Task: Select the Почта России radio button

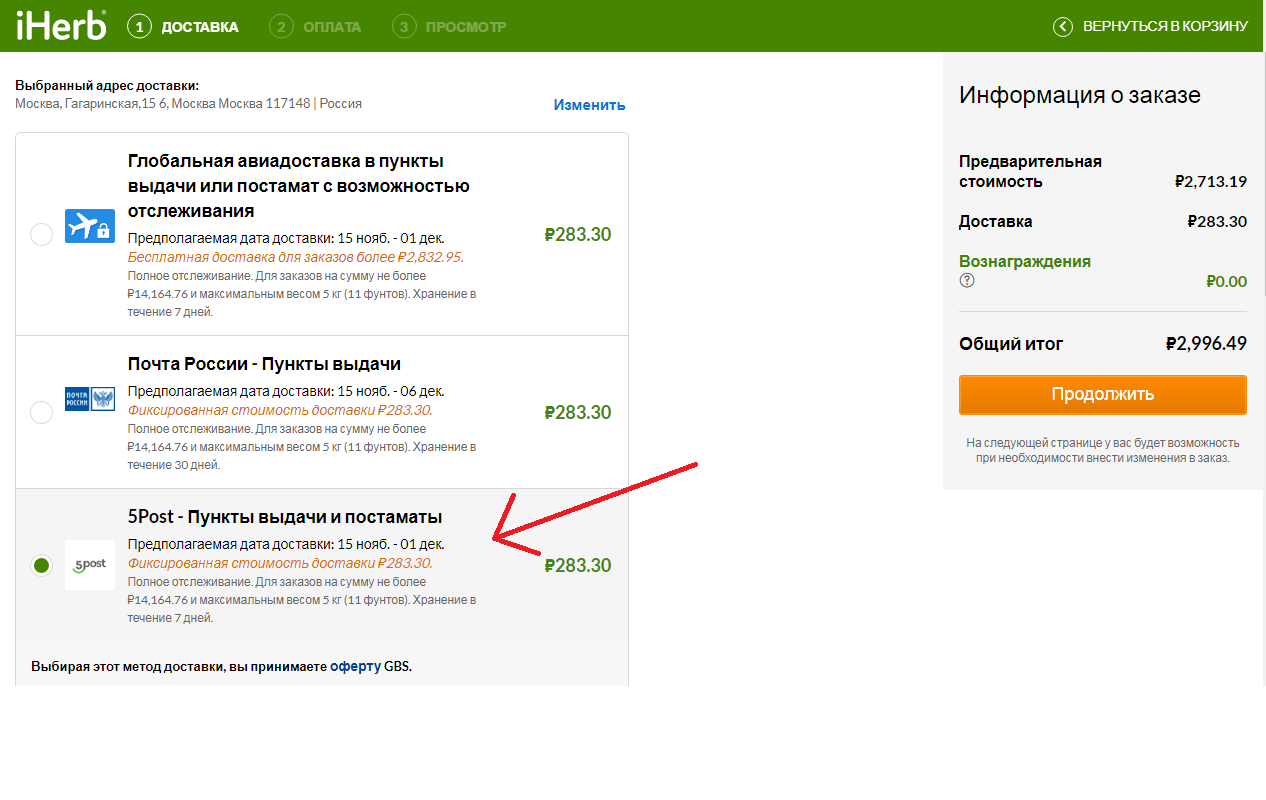Action: pos(41,412)
